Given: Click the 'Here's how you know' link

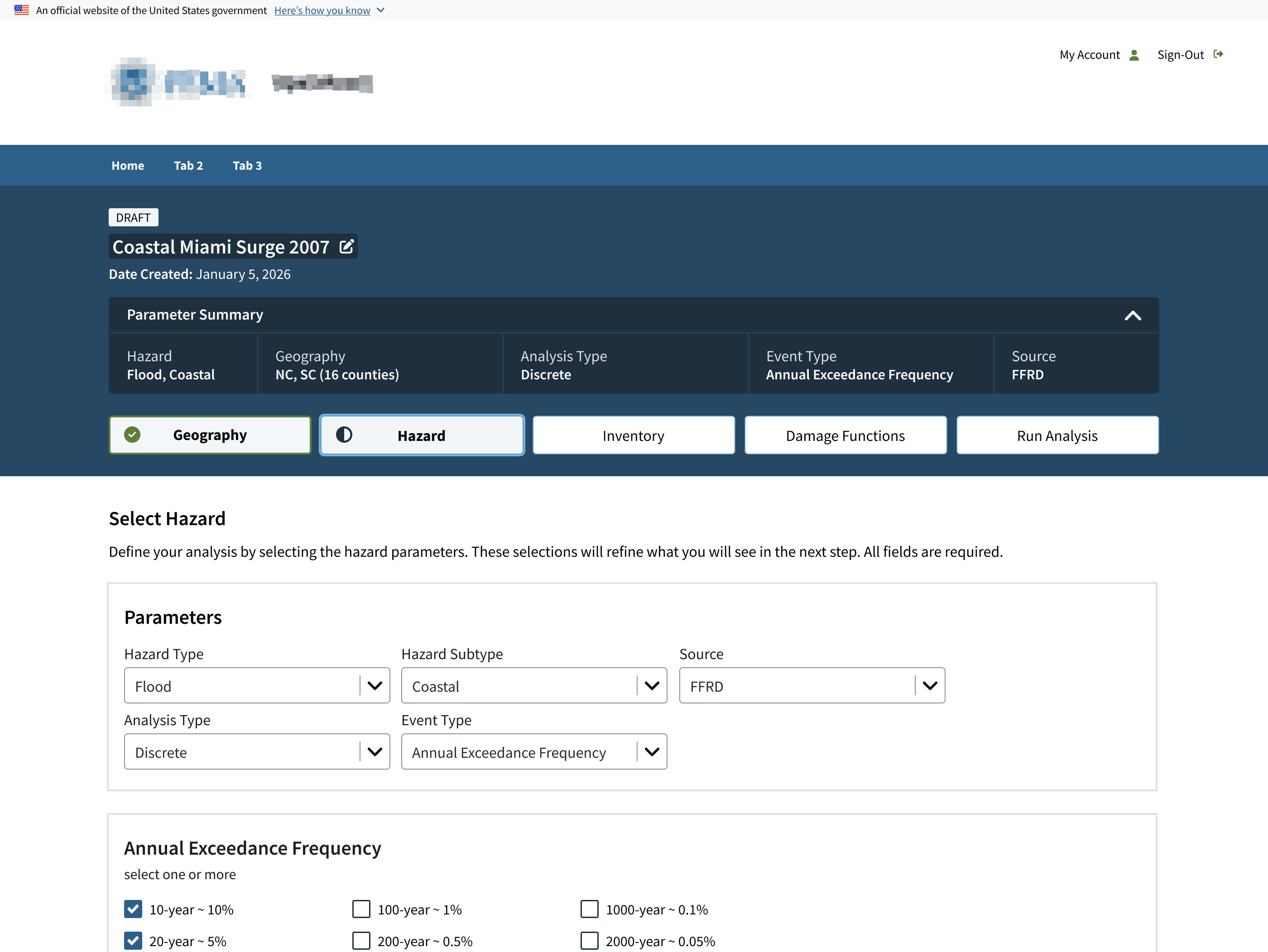Looking at the screenshot, I should [322, 10].
